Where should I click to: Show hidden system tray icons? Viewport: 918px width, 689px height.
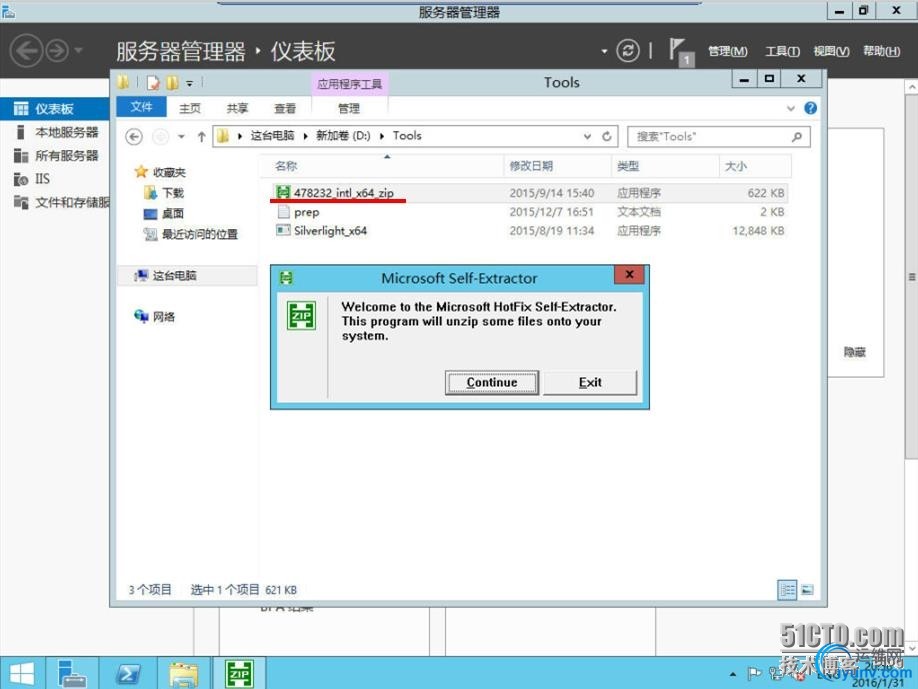click(x=732, y=675)
